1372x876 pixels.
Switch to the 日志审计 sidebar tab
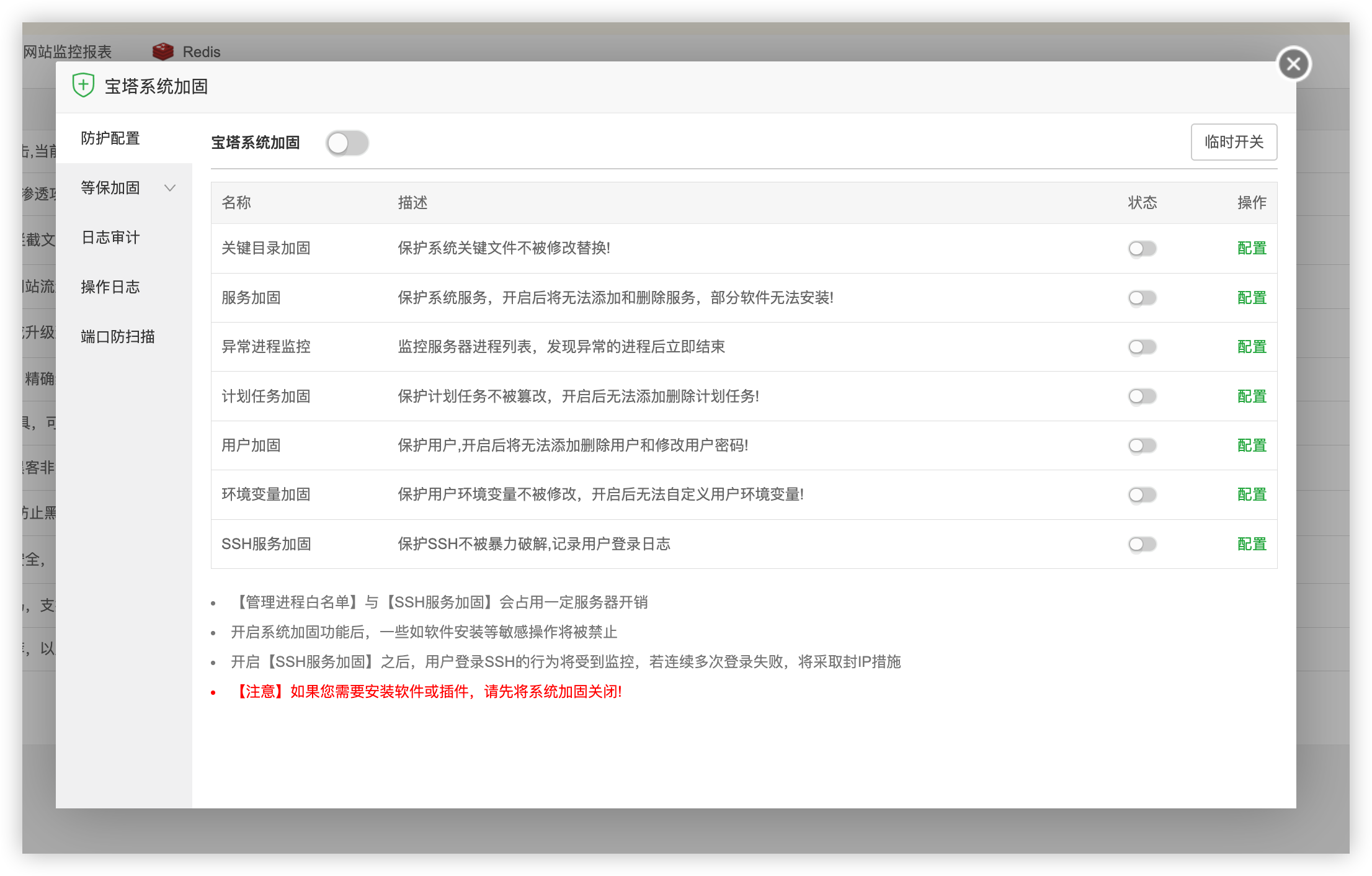pyautogui.click(x=124, y=238)
